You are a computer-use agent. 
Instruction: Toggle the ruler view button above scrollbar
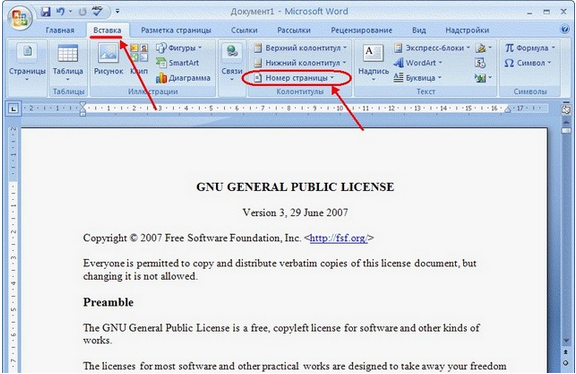coord(566,109)
